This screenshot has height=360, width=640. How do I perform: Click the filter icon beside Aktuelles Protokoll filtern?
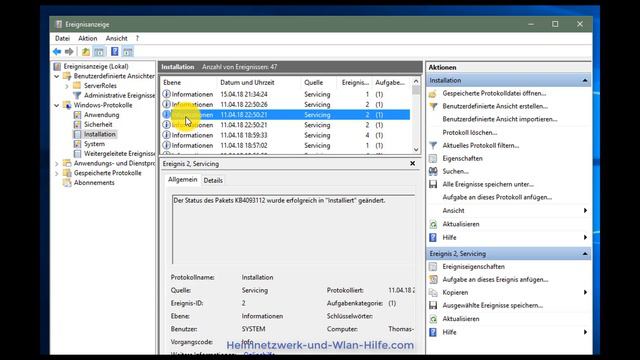[x=433, y=145]
